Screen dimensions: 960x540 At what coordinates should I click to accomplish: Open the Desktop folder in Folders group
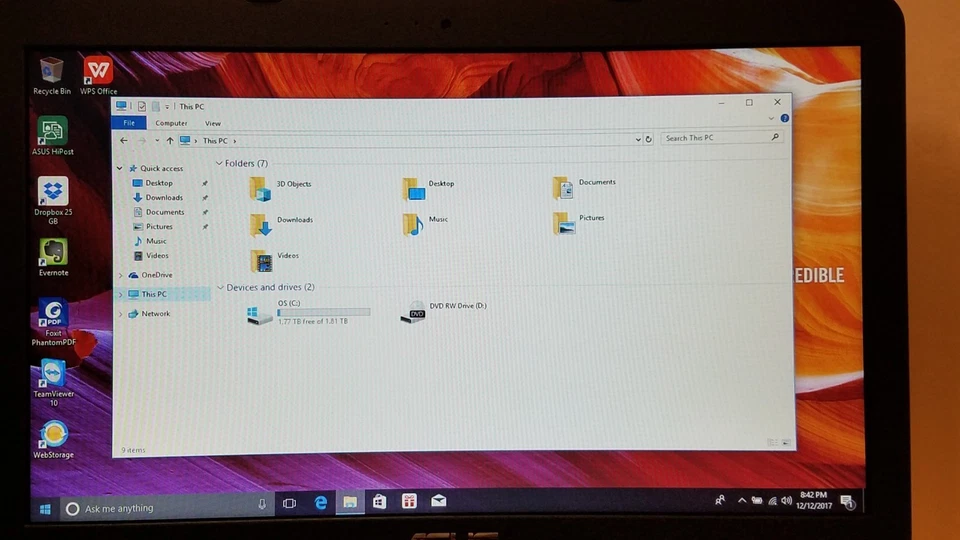pos(428,189)
